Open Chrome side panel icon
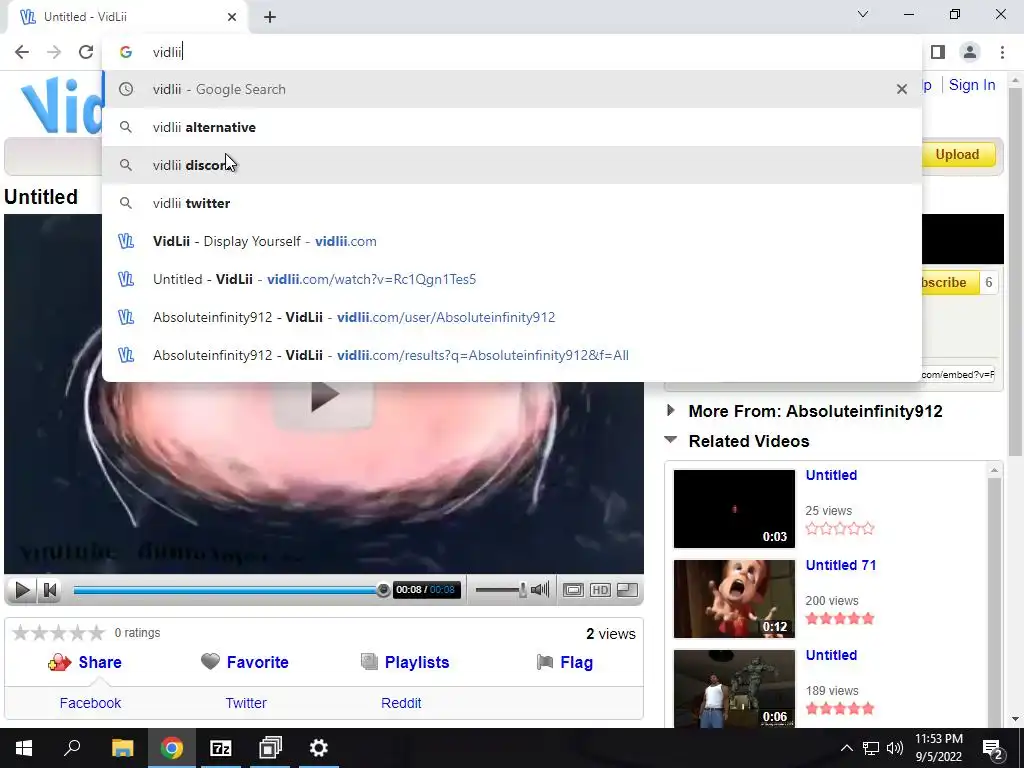This screenshot has height=768, width=1024. 938,52
